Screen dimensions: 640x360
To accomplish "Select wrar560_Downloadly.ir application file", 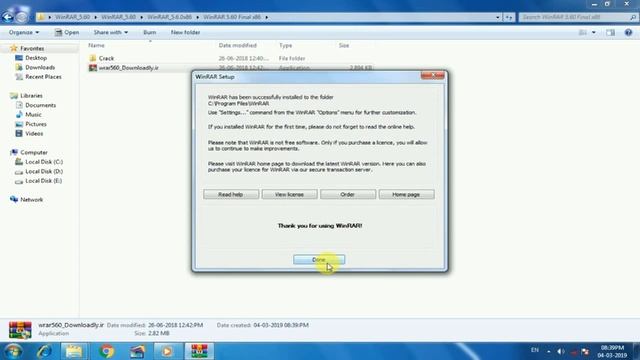I will point(128,68).
